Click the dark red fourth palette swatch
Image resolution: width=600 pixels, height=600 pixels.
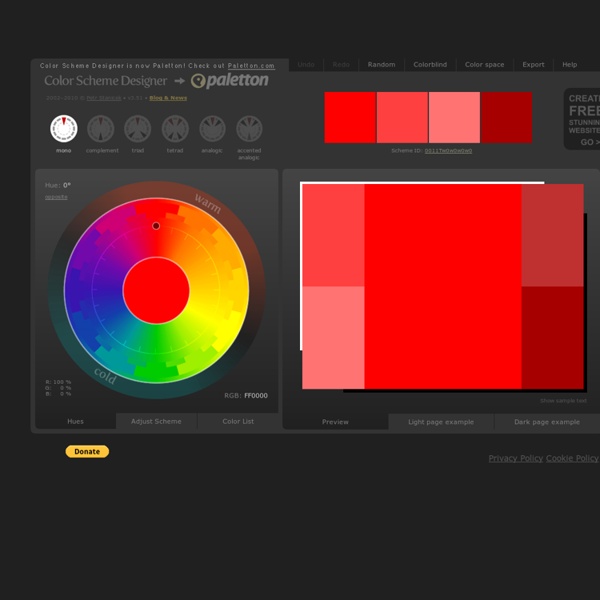(507, 117)
